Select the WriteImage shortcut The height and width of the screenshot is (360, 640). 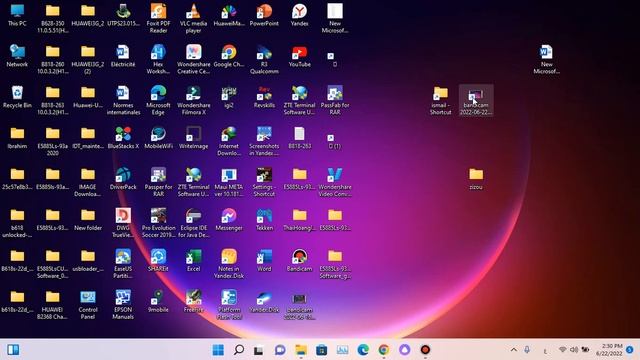coord(193,138)
